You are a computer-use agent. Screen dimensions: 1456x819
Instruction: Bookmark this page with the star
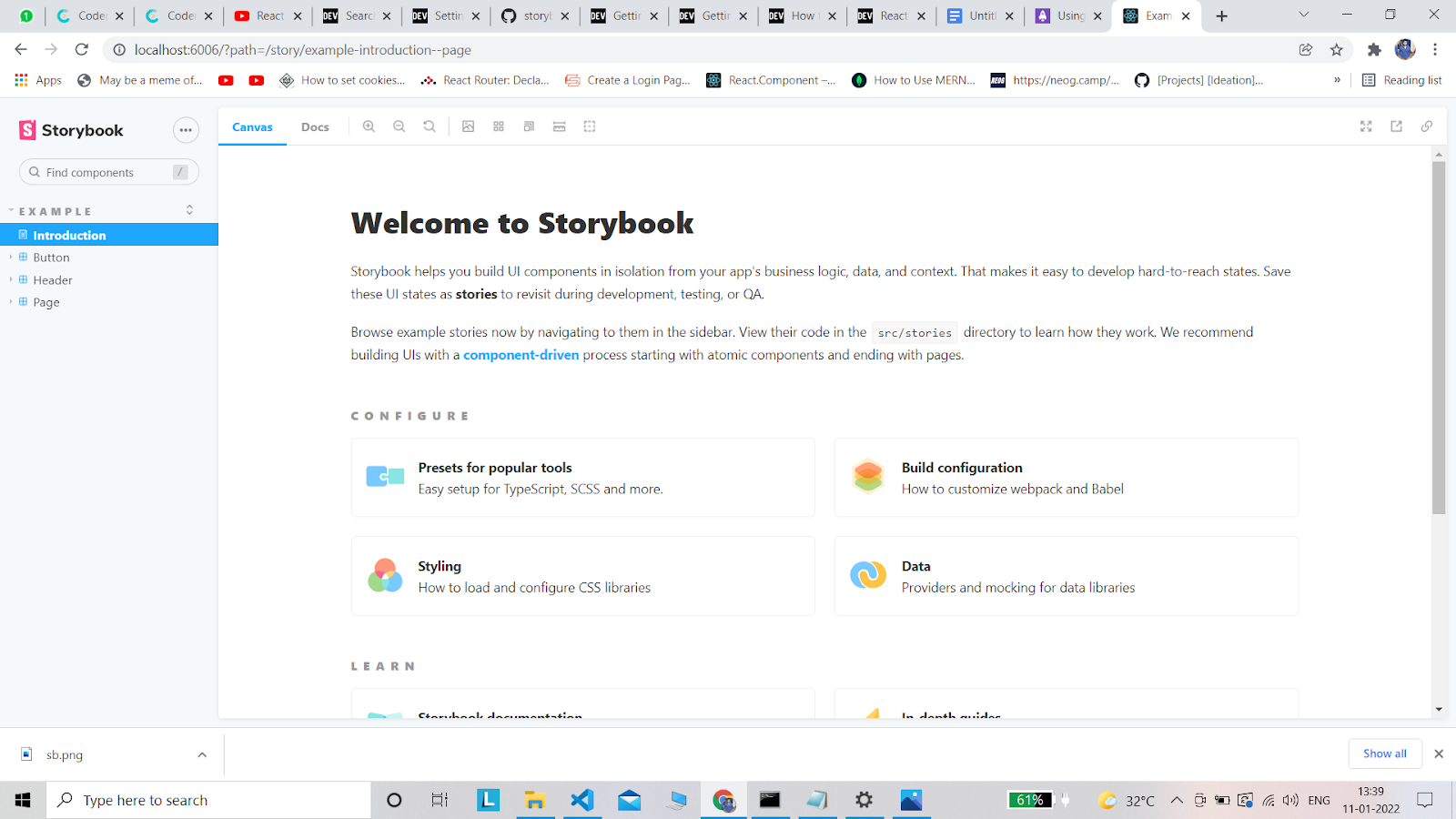click(1336, 50)
